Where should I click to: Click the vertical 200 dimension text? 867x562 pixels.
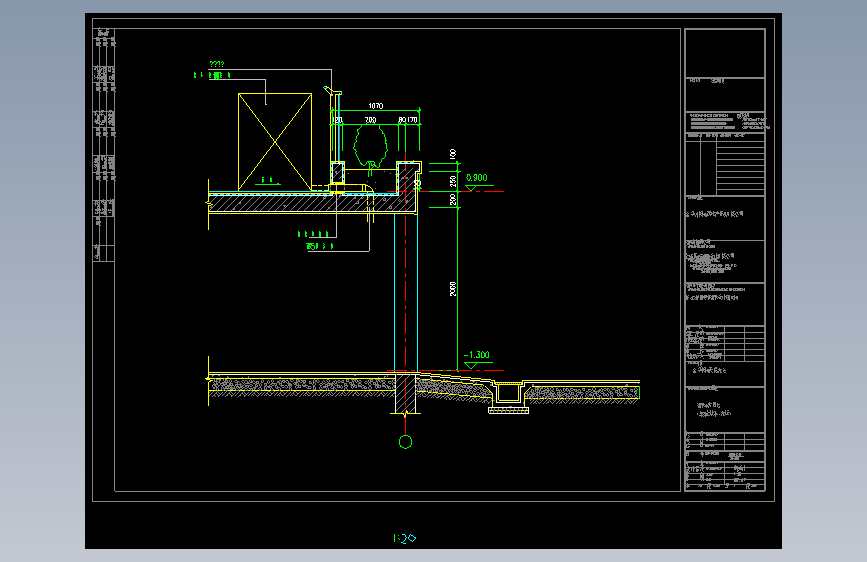pos(453,199)
